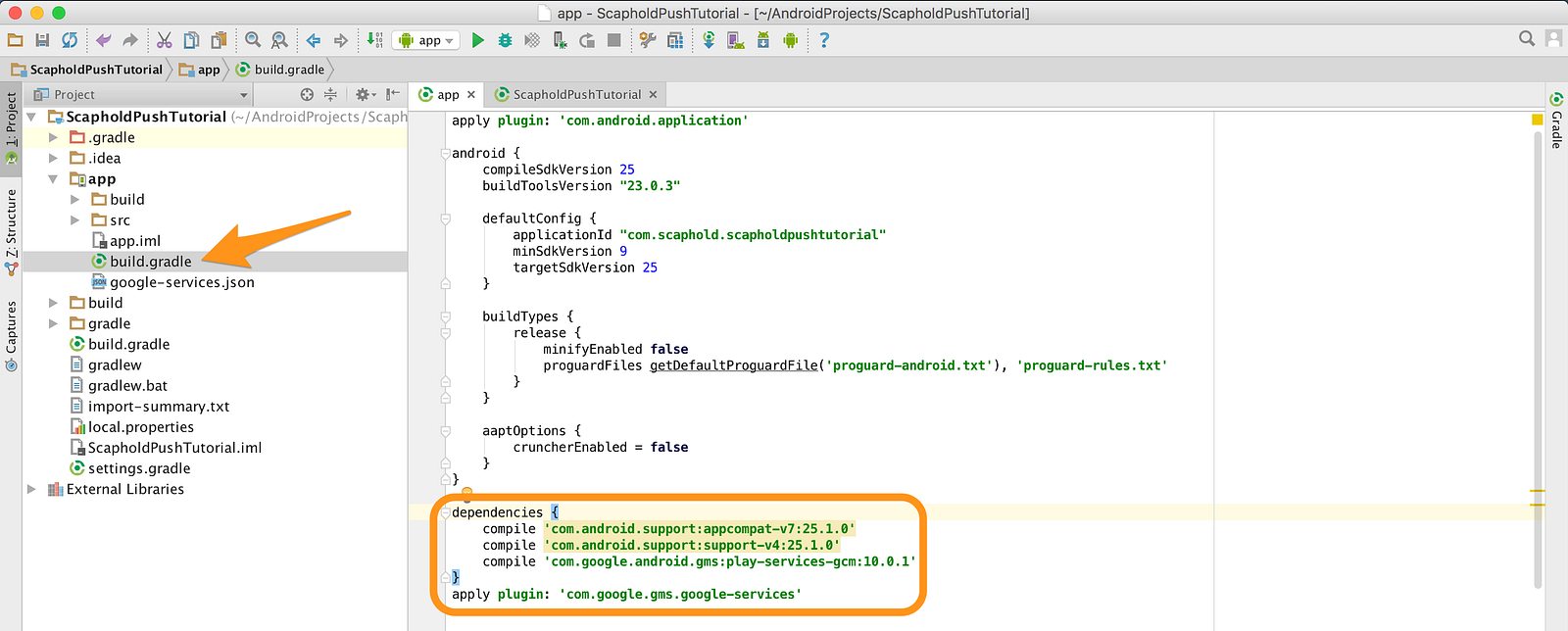Screen dimensions: 1568x631
Task: Click the yellow intention lightbulb in the editor
Action: coord(466,494)
